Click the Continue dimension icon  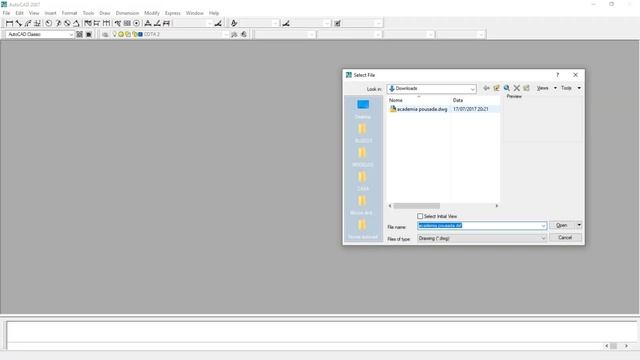(106, 23)
